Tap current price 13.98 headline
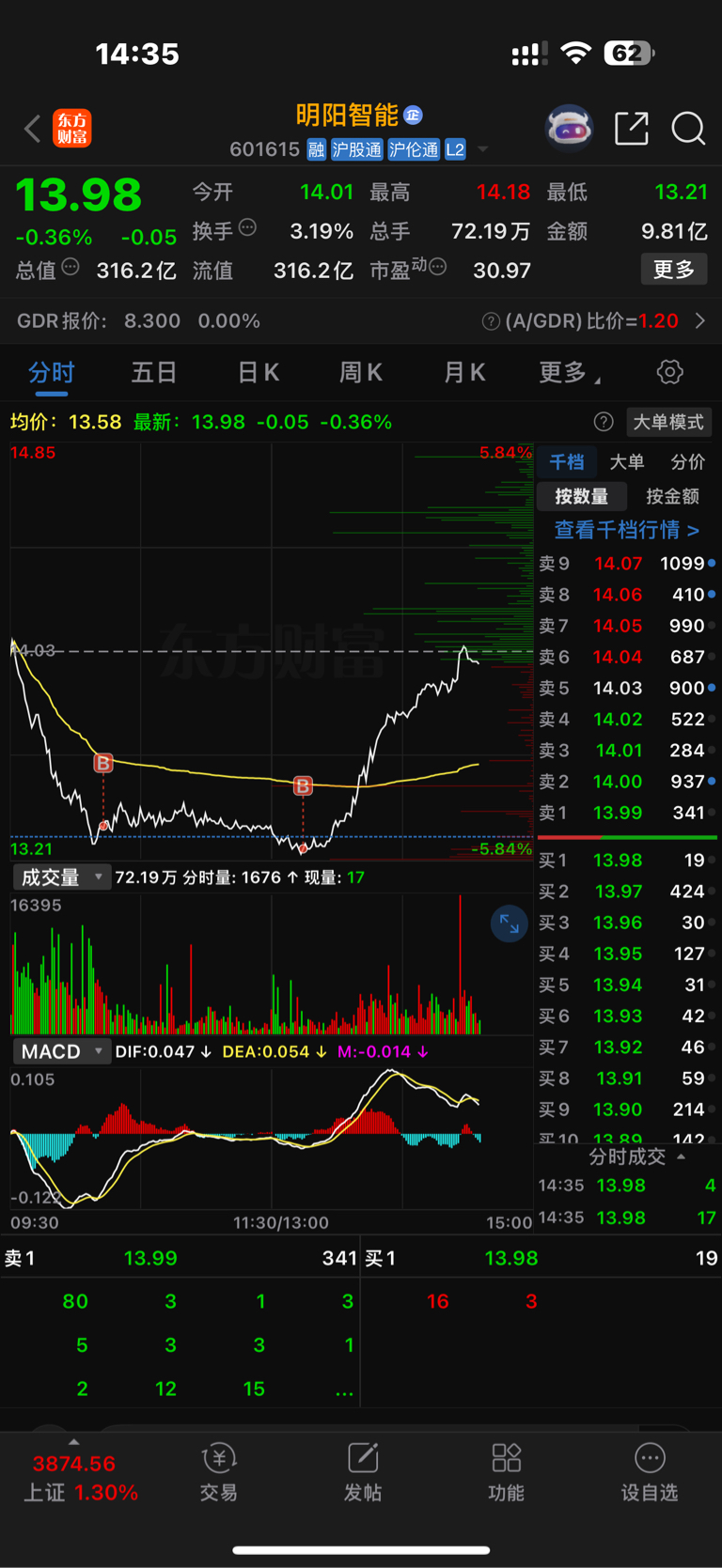 pyautogui.click(x=78, y=194)
